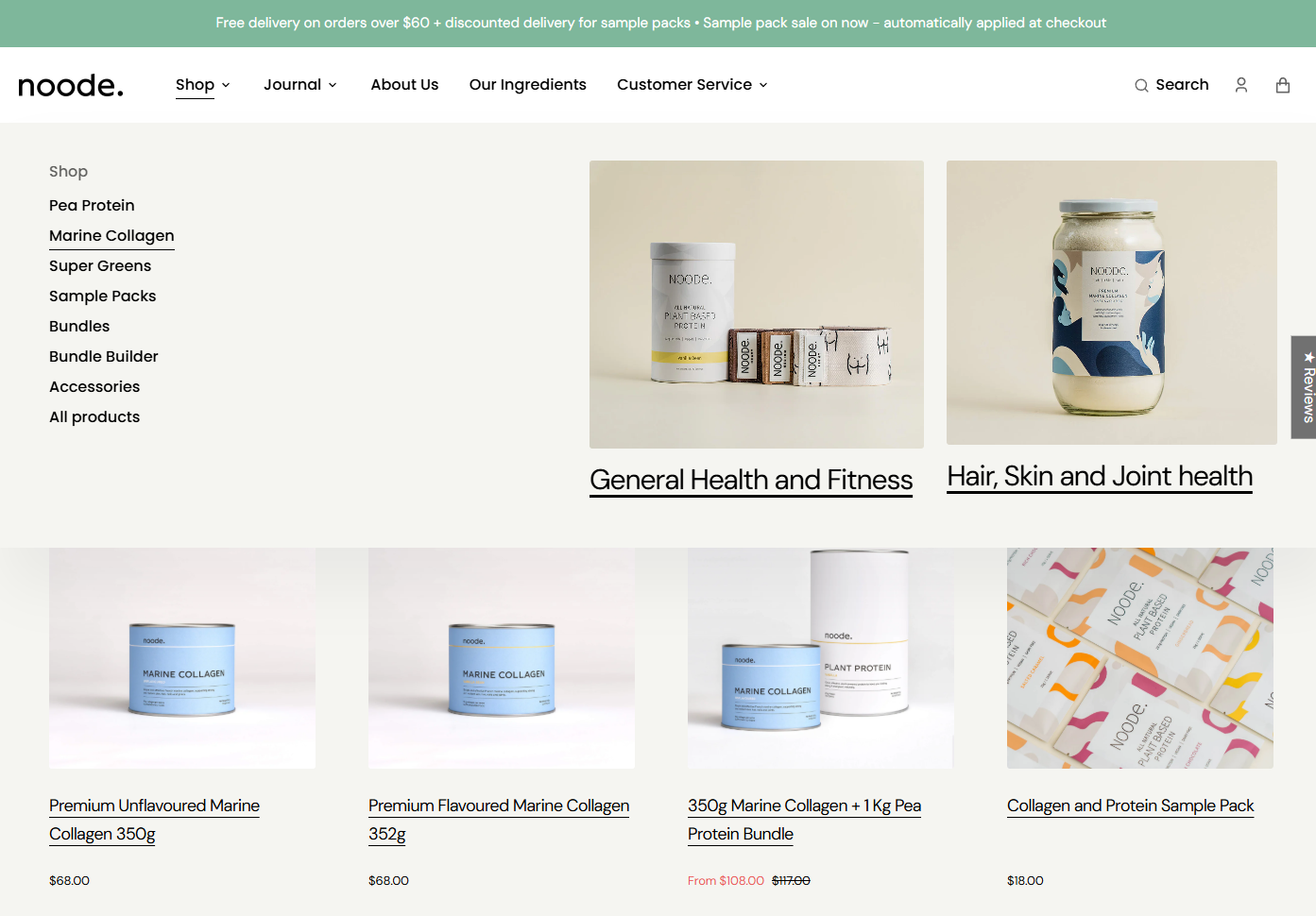Expand the Journal dropdown
Screen dimensions: 1316x916
point(300,85)
